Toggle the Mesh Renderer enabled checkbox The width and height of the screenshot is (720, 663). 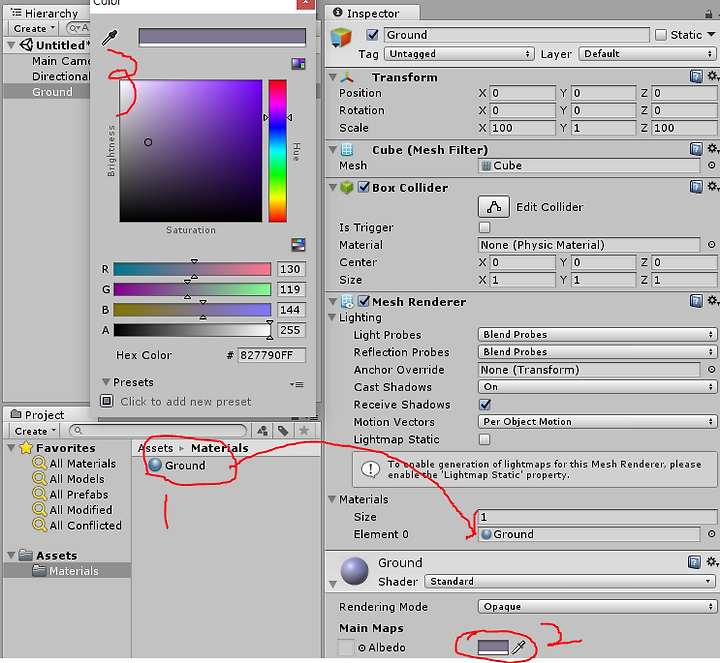(364, 301)
